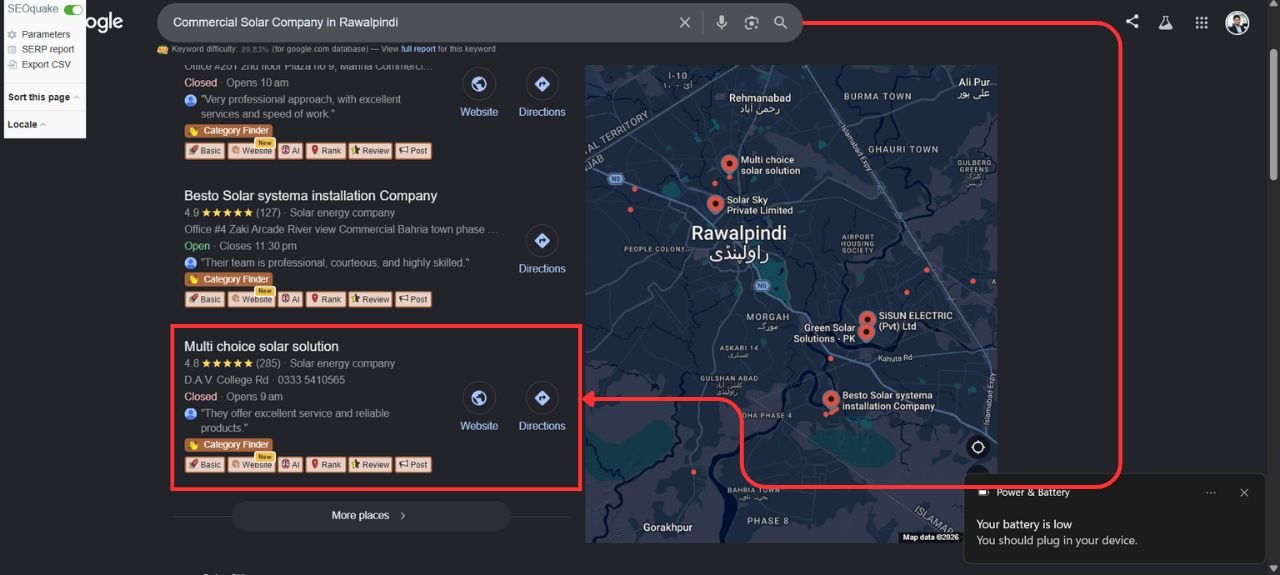Viewport: 1280px width, 575px height.
Task: Open Website for the listing opening 10 am
Action: (x=479, y=93)
